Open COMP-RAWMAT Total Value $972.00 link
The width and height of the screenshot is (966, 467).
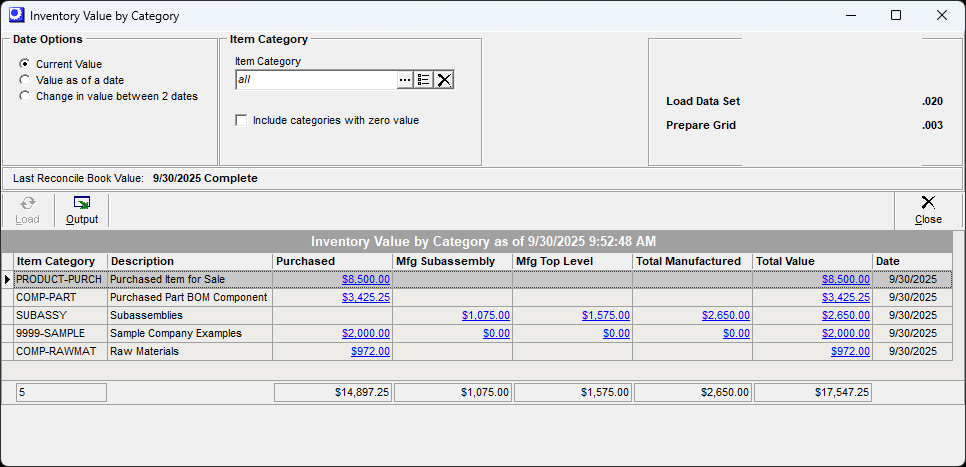coord(850,351)
